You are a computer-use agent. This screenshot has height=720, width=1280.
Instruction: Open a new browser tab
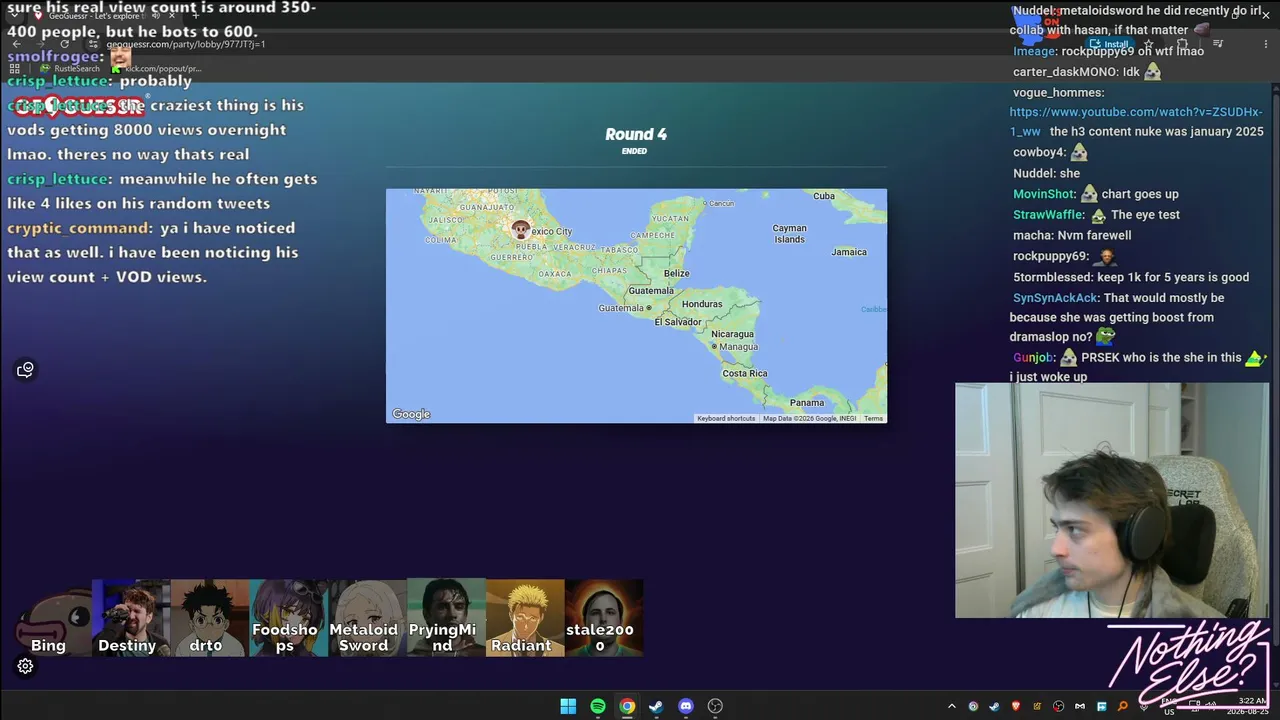pyautogui.click(x=196, y=16)
